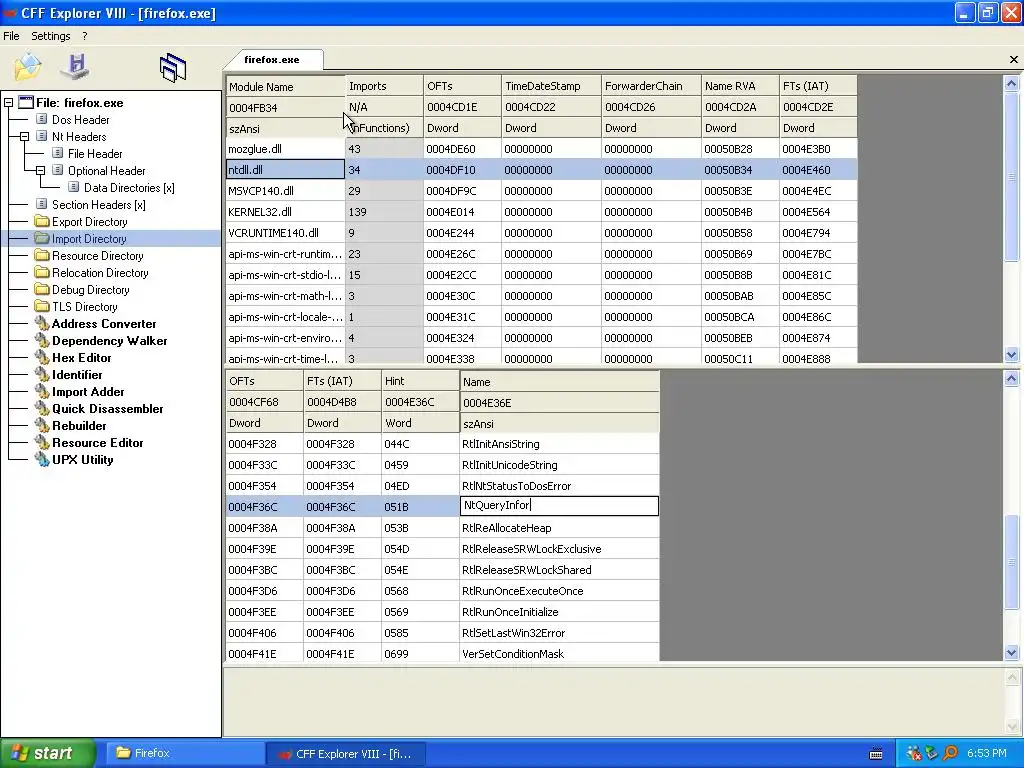Click the NtQueryInfor name edit field

[x=559, y=505]
